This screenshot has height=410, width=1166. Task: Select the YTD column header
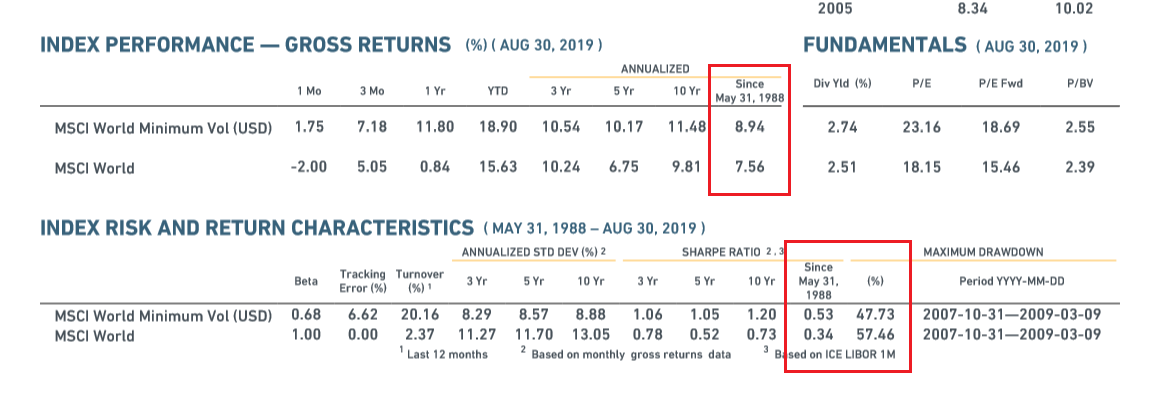click(x=497, y=91)
